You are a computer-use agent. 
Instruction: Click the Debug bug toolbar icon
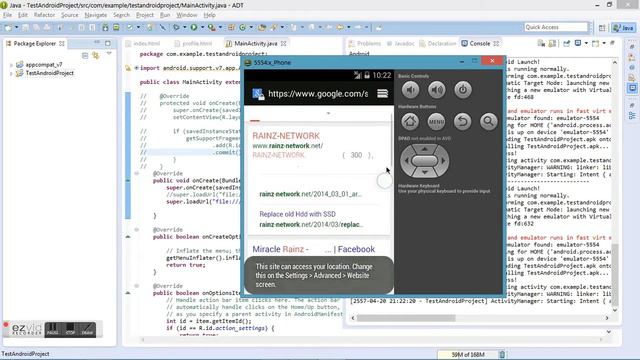(x=176, y=27)
